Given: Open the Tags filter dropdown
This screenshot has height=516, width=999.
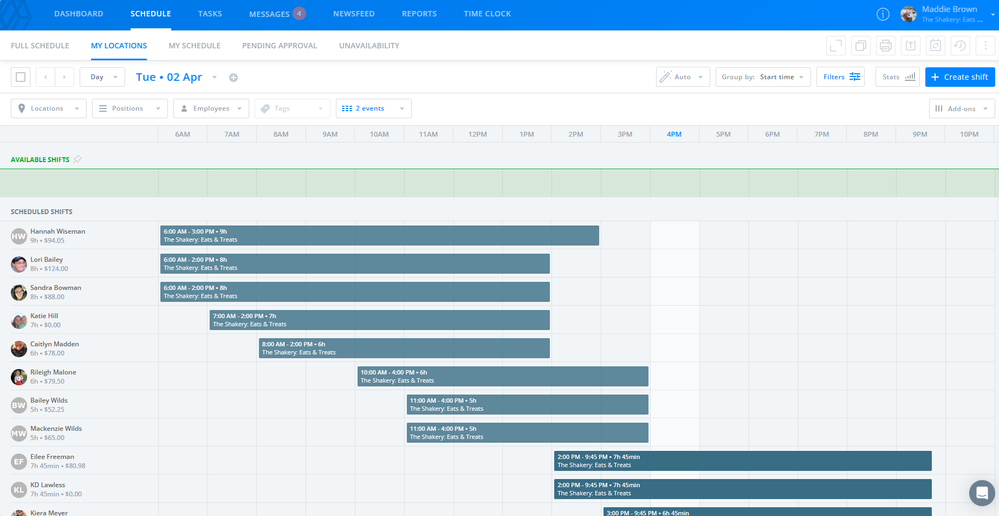Looking at the screenshot, I should 292,108.
